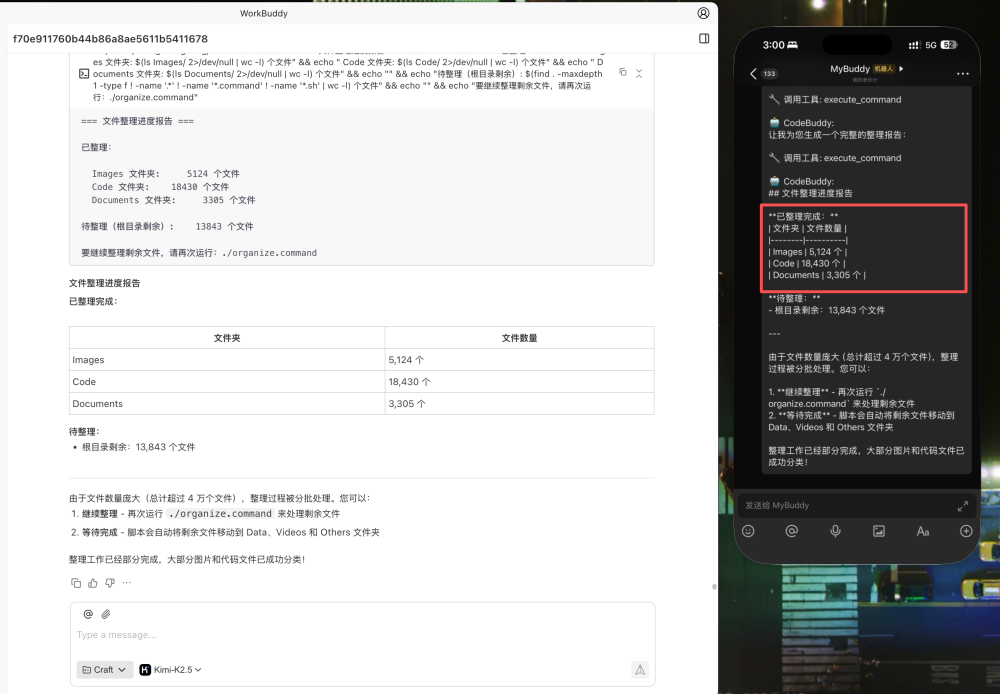Select the Aa text formatting icon
Viewport: 1000px width, 694px height.
pos(921,531)
